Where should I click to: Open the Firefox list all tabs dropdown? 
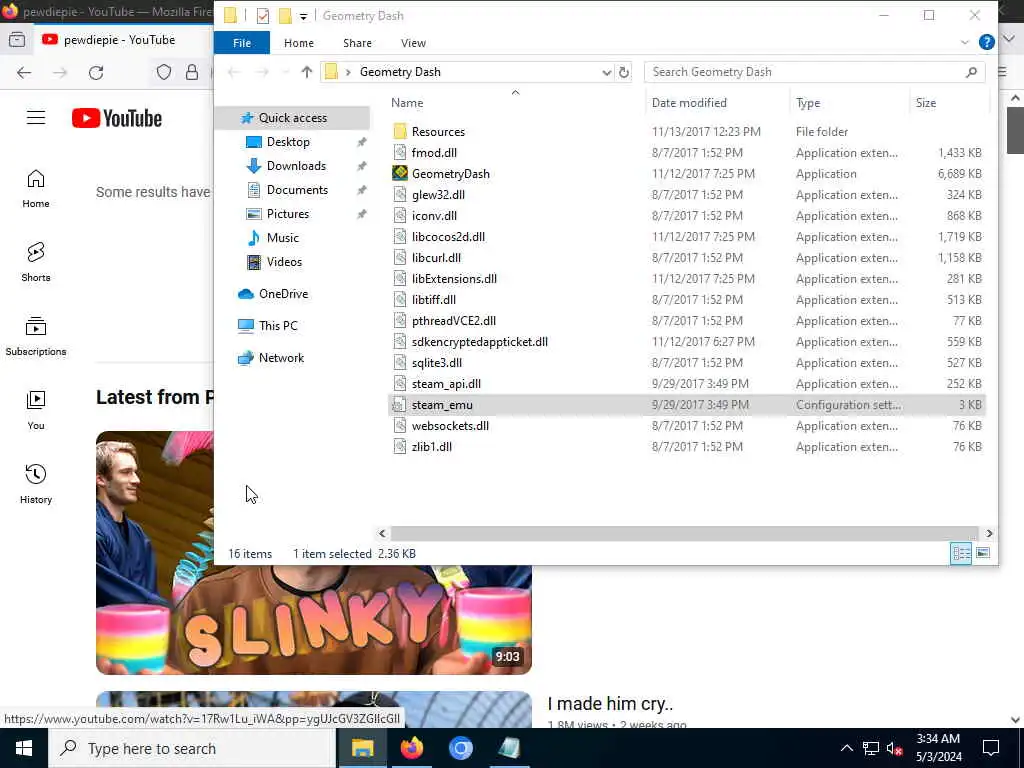(1009, 39)
